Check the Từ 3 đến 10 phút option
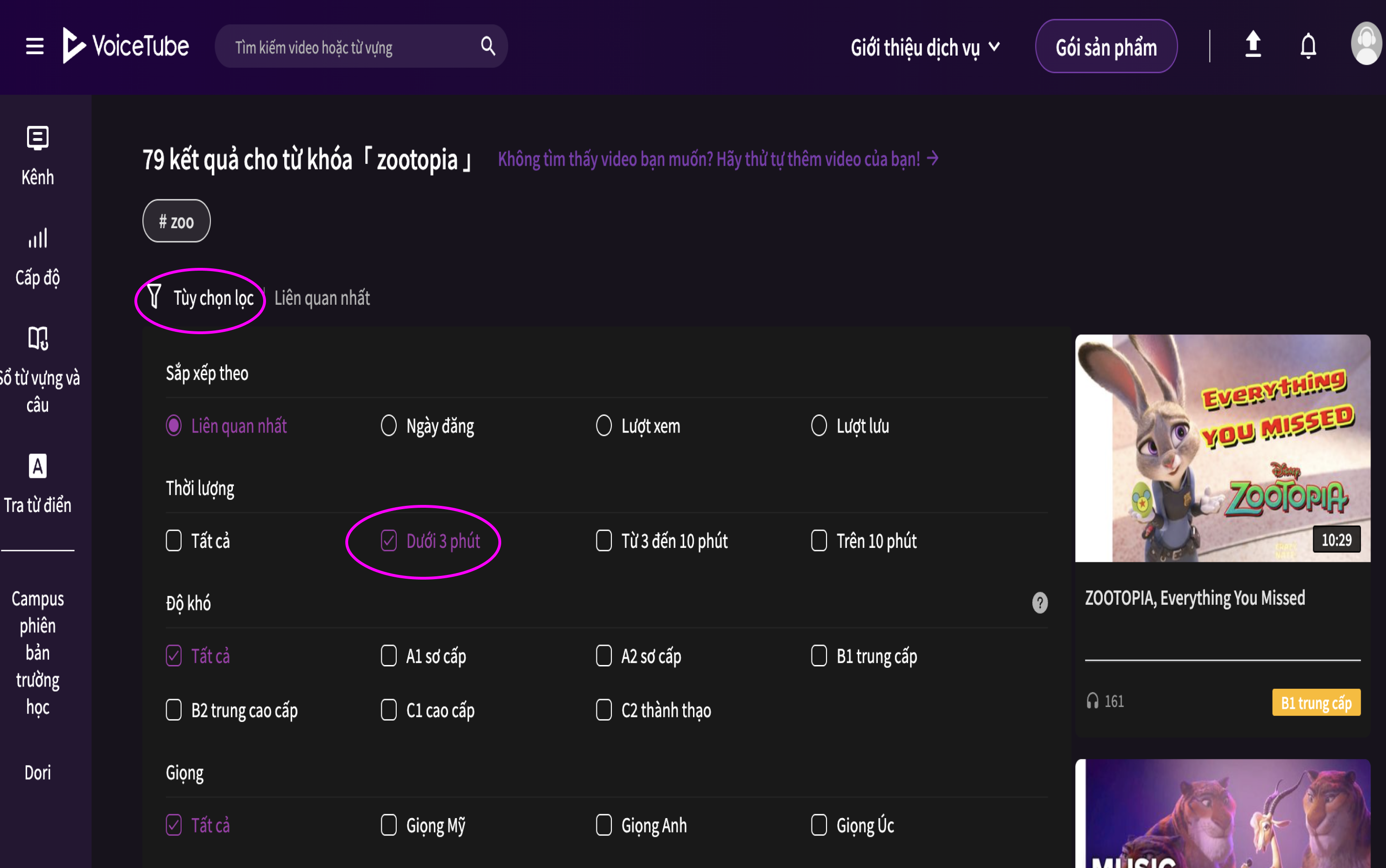 tap(604, 541)
